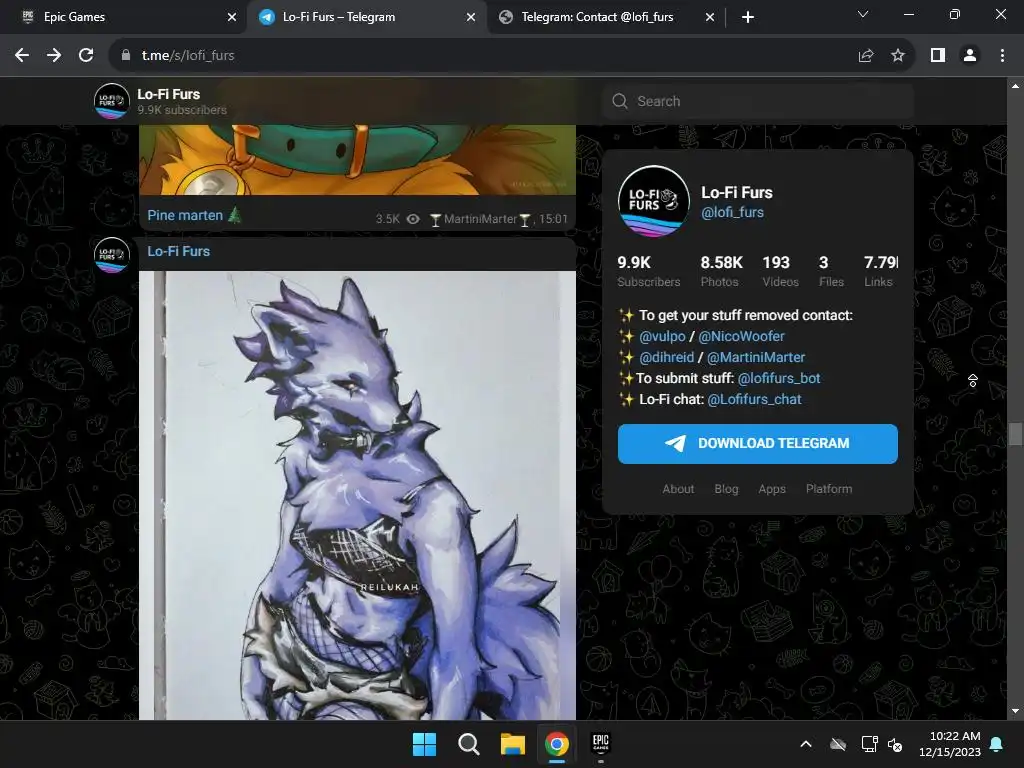
Task: Bookmark this page with the star
Action: pyautogui.click(x=898, y=56)
